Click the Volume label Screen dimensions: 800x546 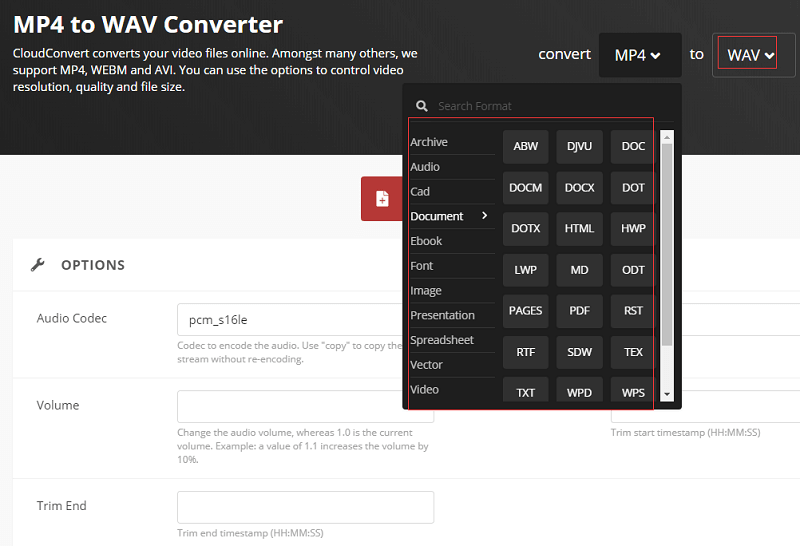58,405
